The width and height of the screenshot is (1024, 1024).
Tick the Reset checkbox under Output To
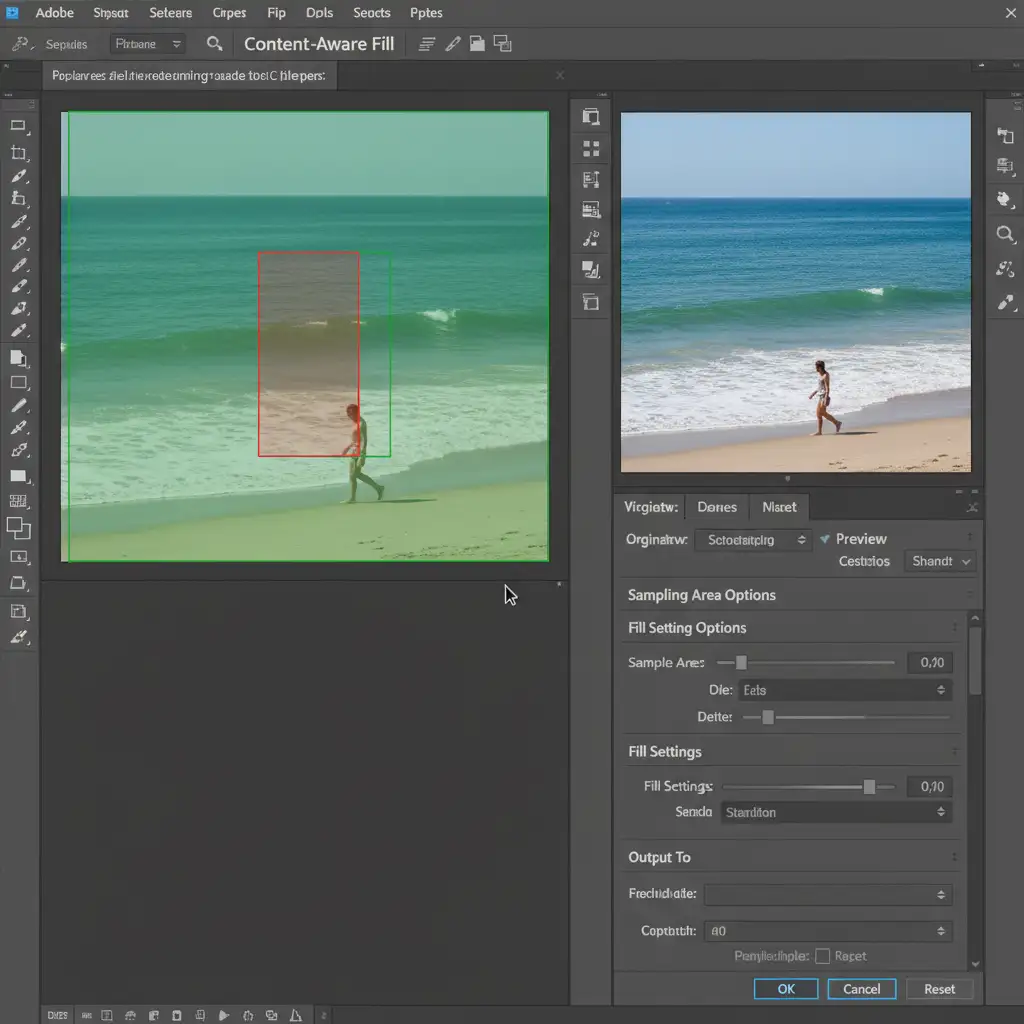click(x=823, y=956)
